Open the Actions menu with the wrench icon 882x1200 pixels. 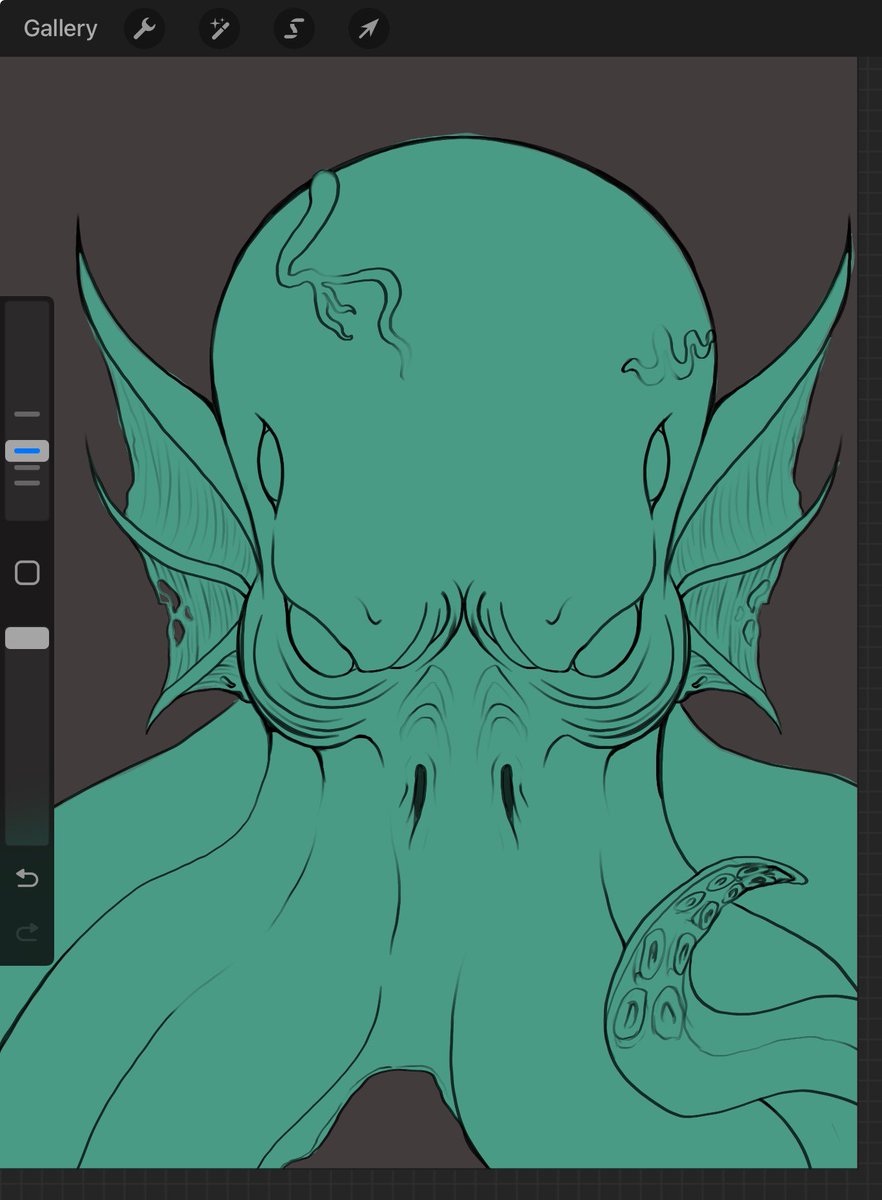(144, 29)
